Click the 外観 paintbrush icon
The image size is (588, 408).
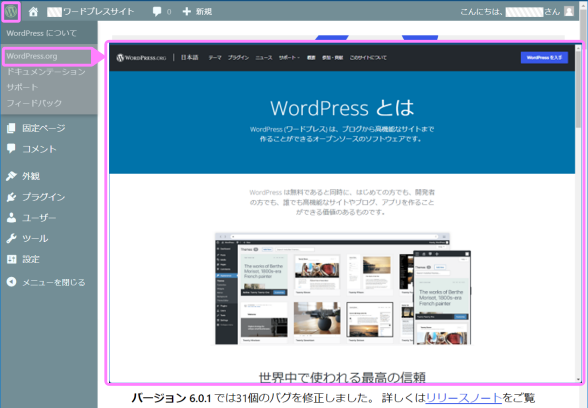click(x=11, y=176)
